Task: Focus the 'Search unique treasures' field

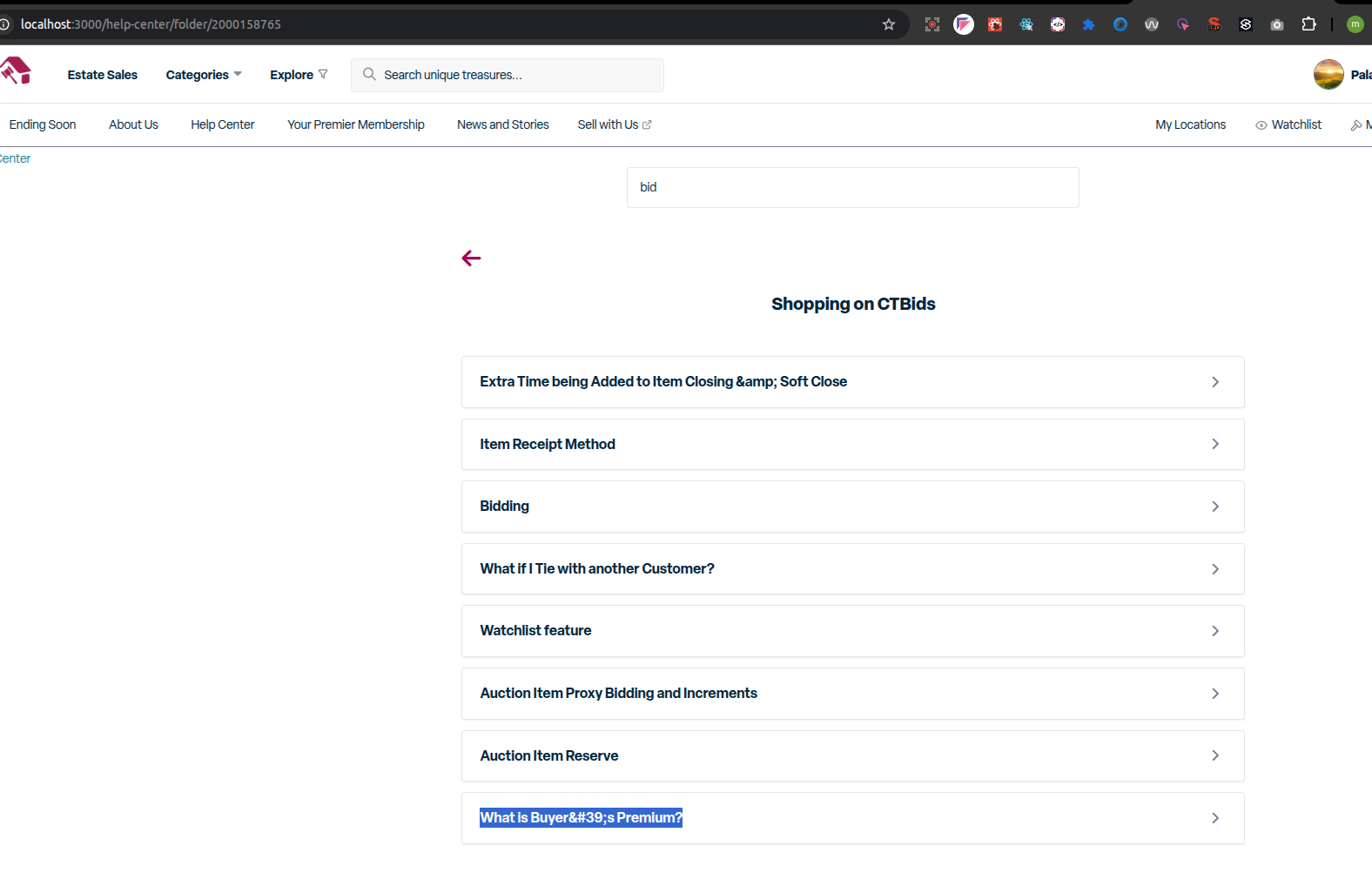Action: 508,75
